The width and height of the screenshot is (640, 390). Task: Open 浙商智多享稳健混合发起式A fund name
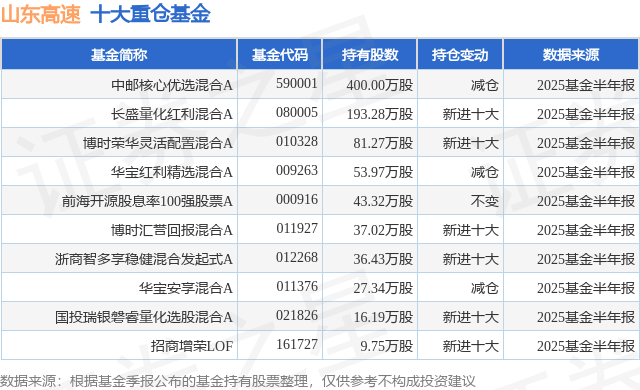(x=144, y=259)
